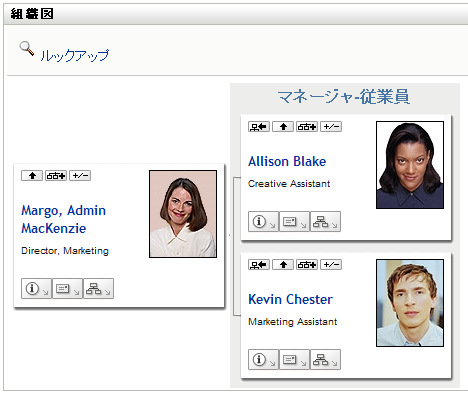Choose relationship to expand on Allison's card
This screenshot has height=394, width=468.
point(307,127)
